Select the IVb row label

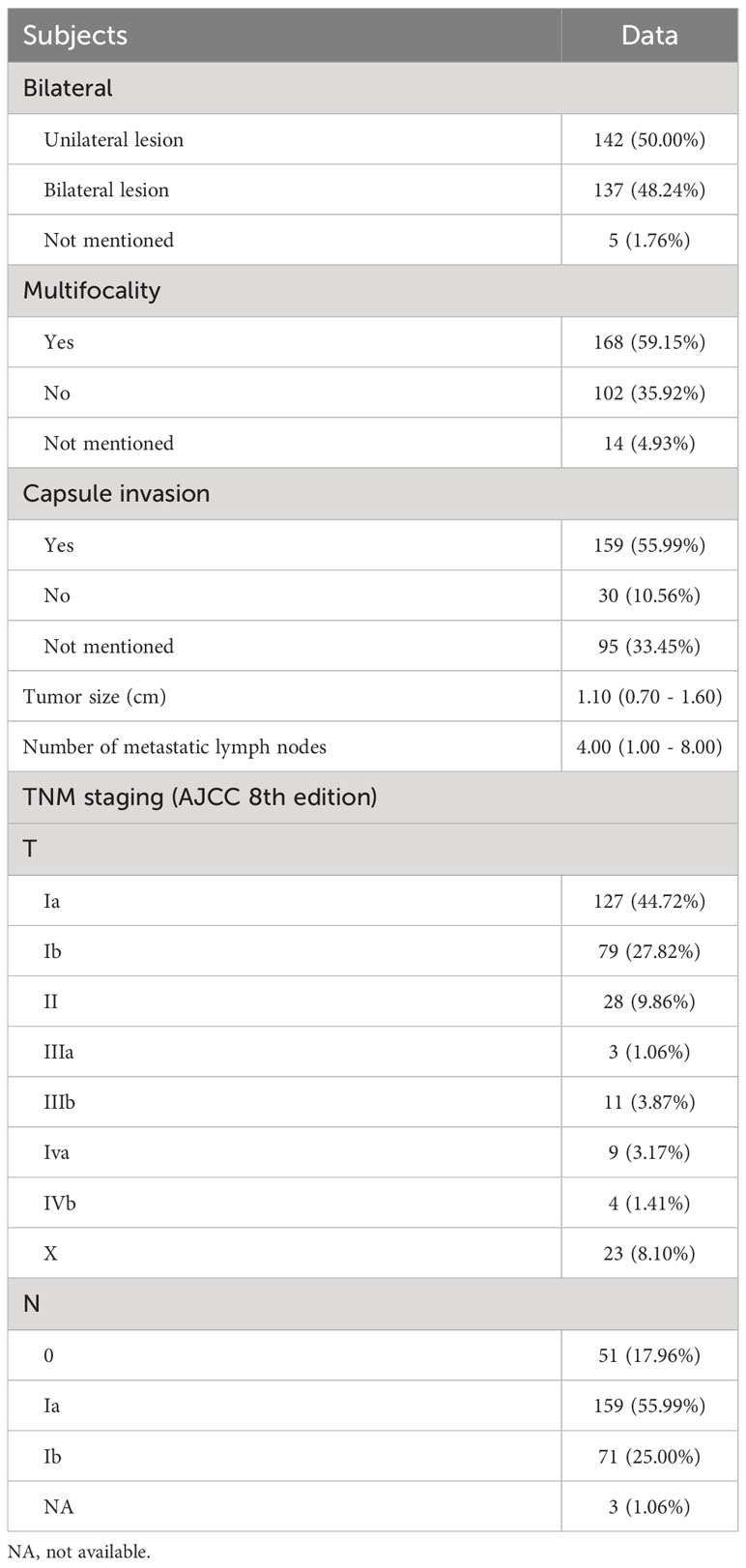tap(59, 1204)
